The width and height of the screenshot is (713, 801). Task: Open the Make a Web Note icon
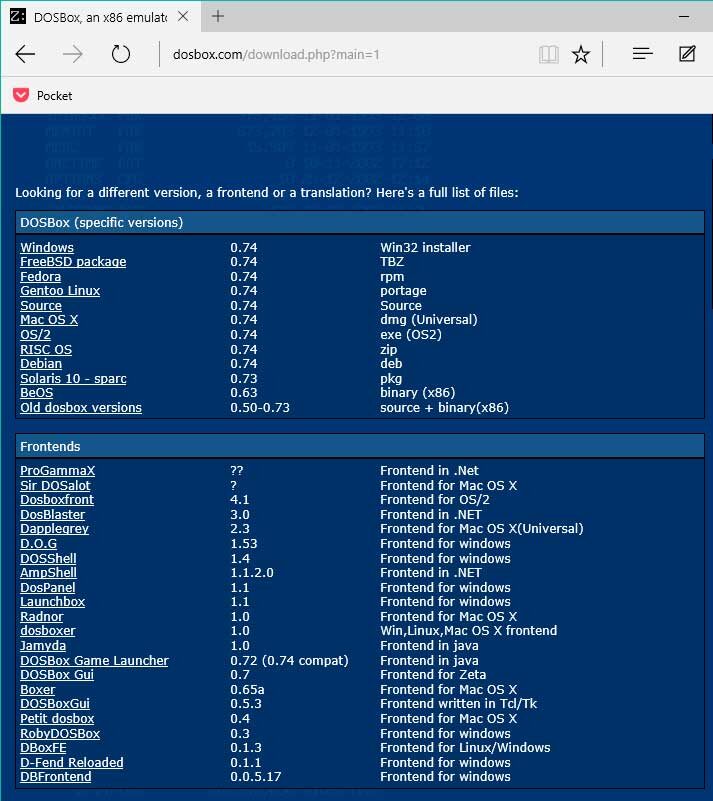tap(687, 54)
